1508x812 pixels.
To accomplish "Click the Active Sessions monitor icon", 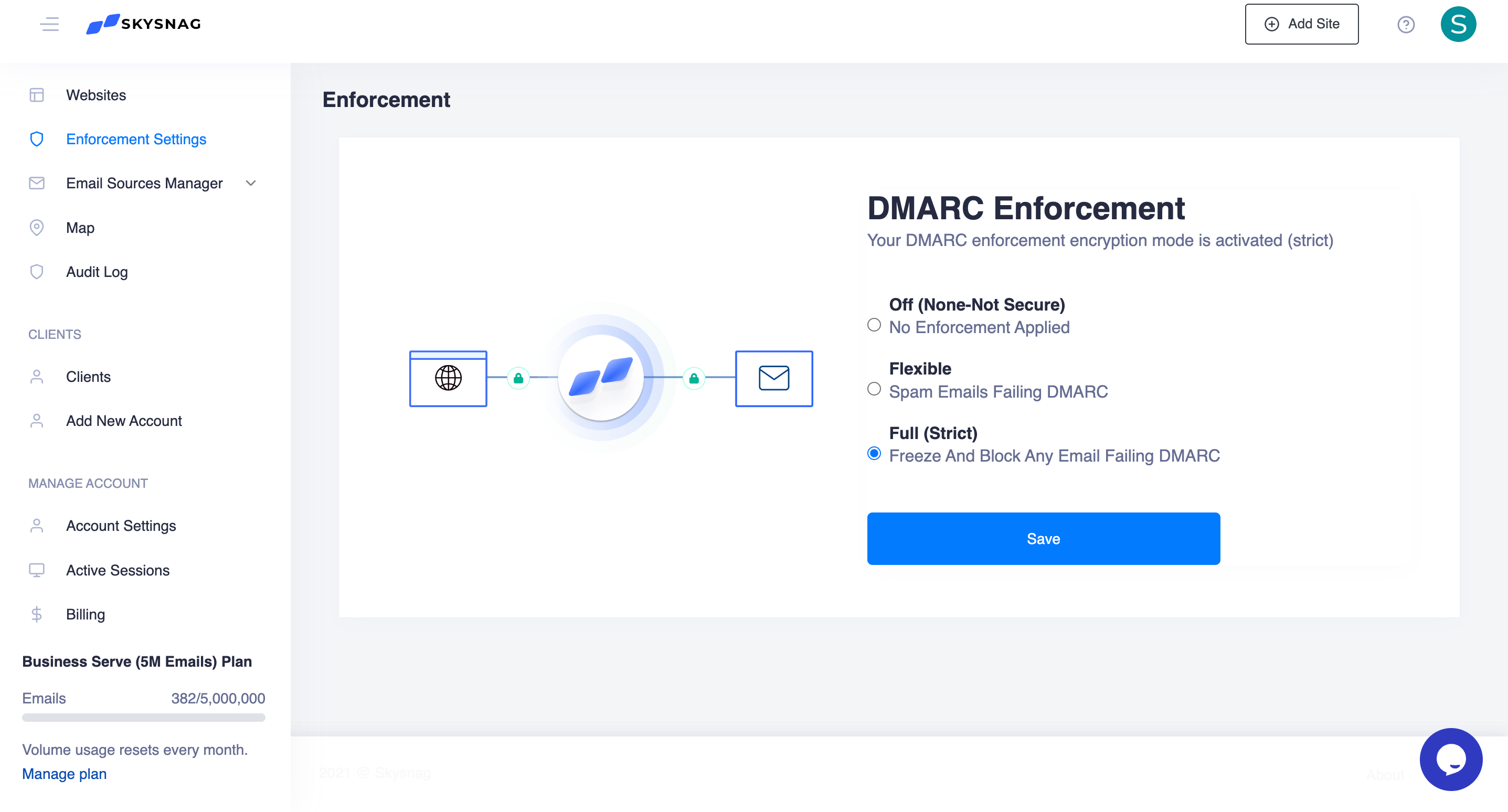I will pyautogui.click(x=36, y=570).
